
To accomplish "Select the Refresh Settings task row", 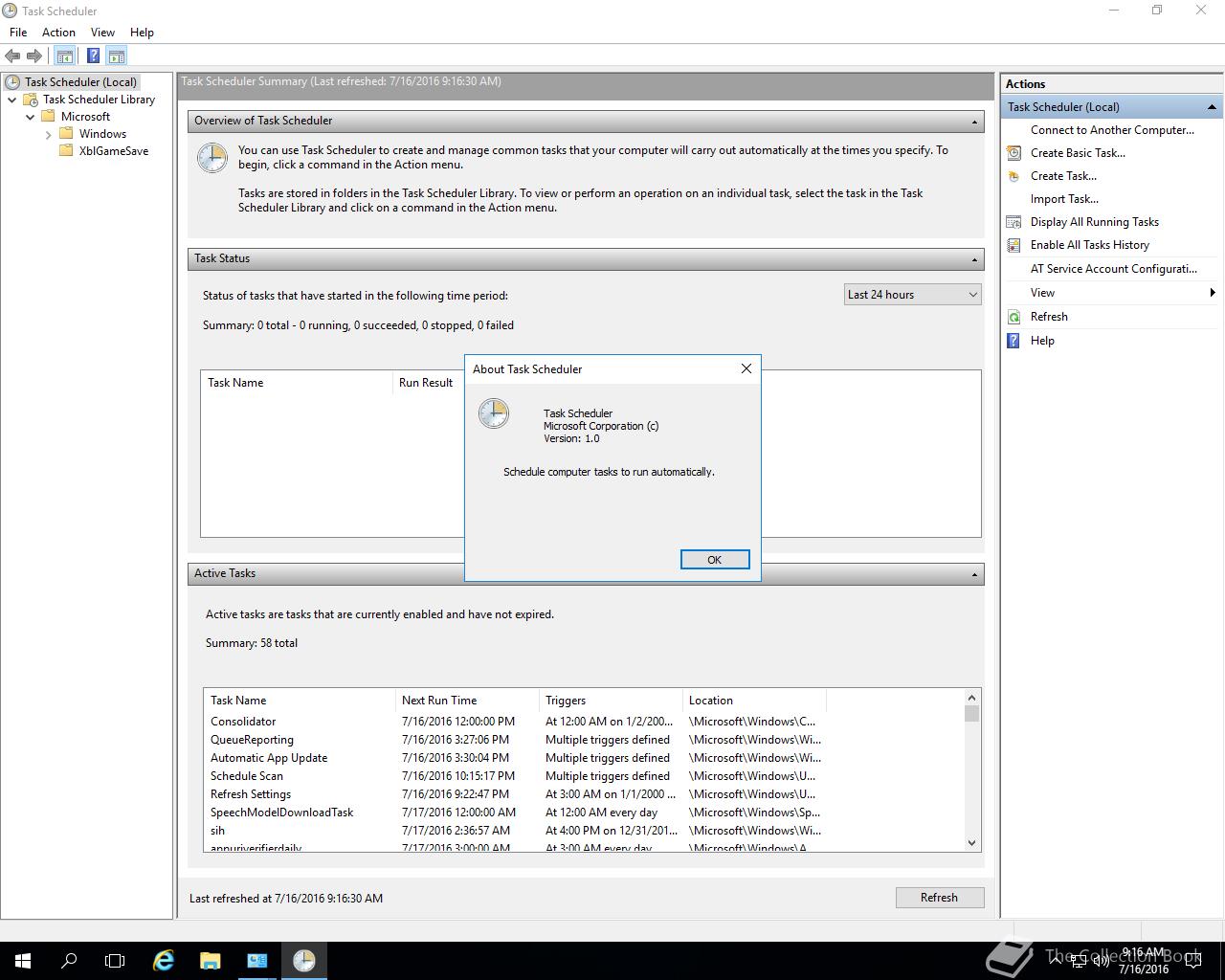I will coord(514,794).
